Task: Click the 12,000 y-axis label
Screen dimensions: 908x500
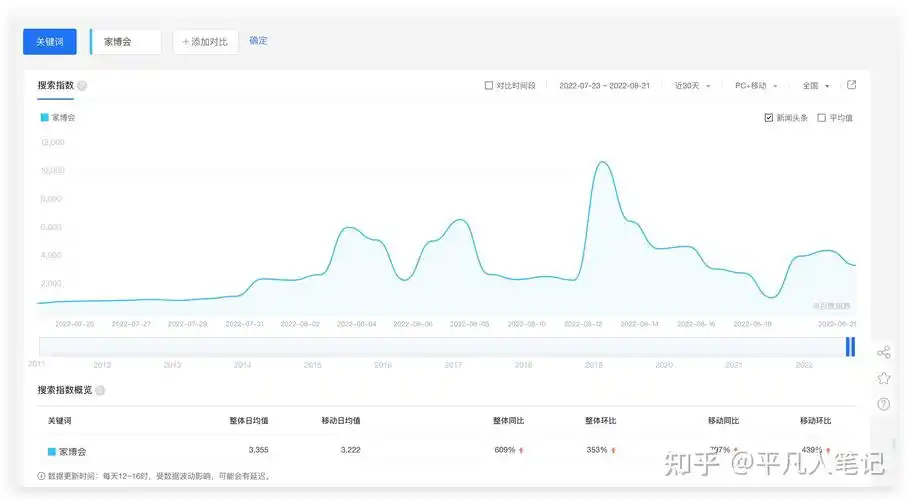Action: click(53, 142)
